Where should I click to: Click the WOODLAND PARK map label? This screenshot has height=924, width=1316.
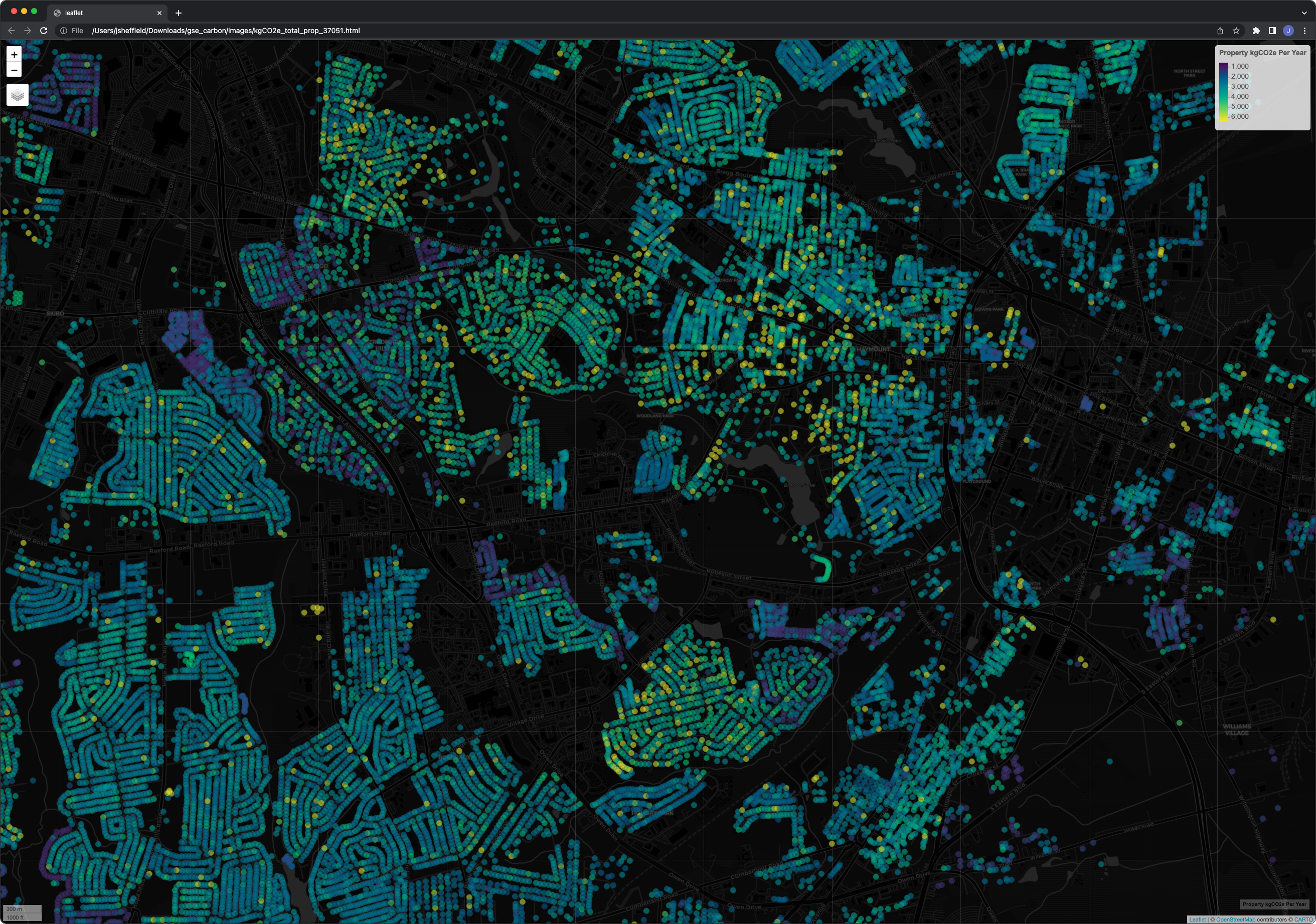[654, 415]
